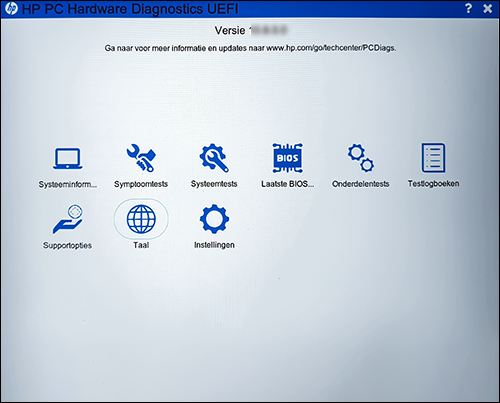Click the HP logo in title bar
Screen dimensions: 500x403
click(11, 8)
